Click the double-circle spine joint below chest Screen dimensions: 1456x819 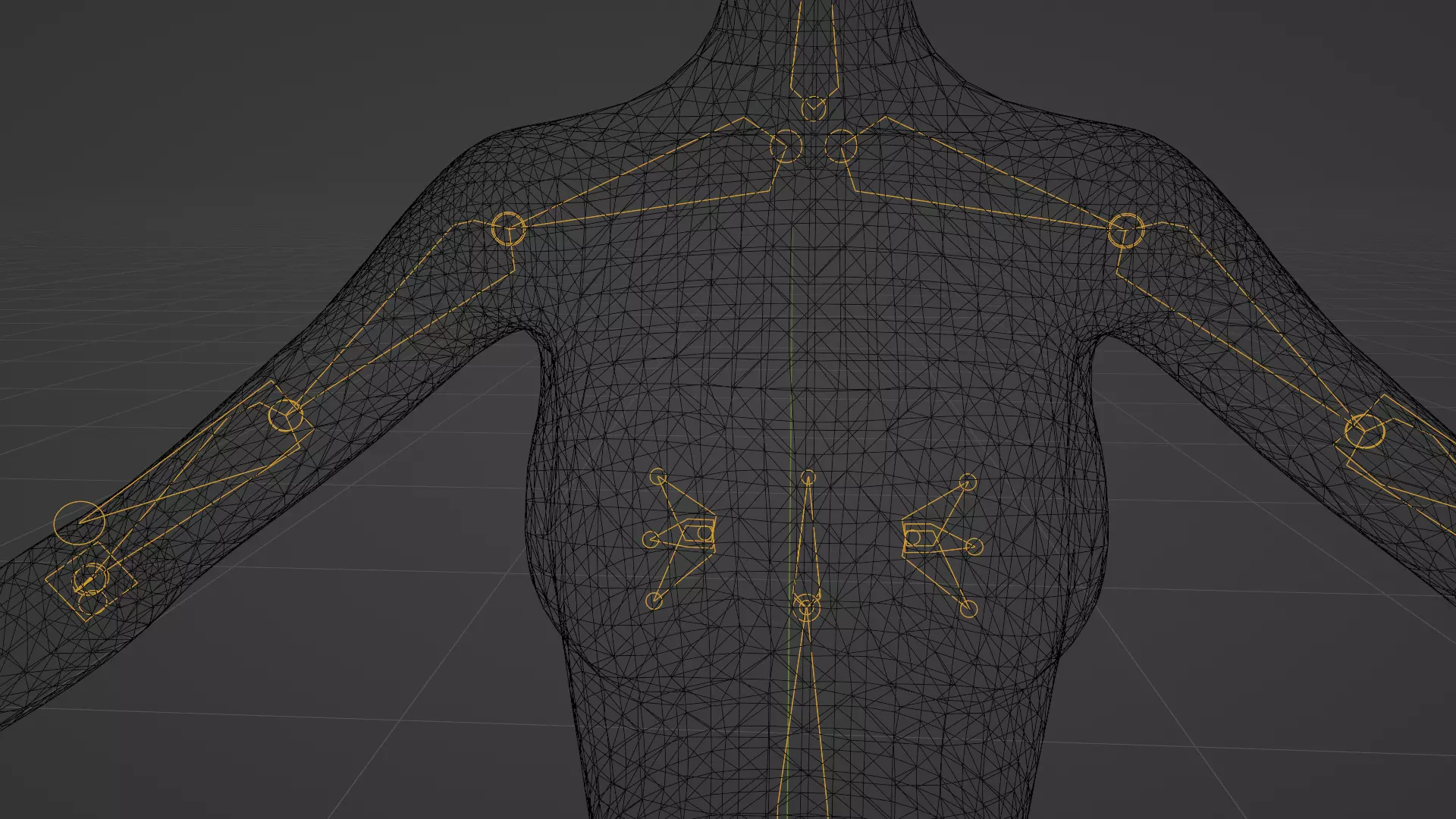pos(806,606)
